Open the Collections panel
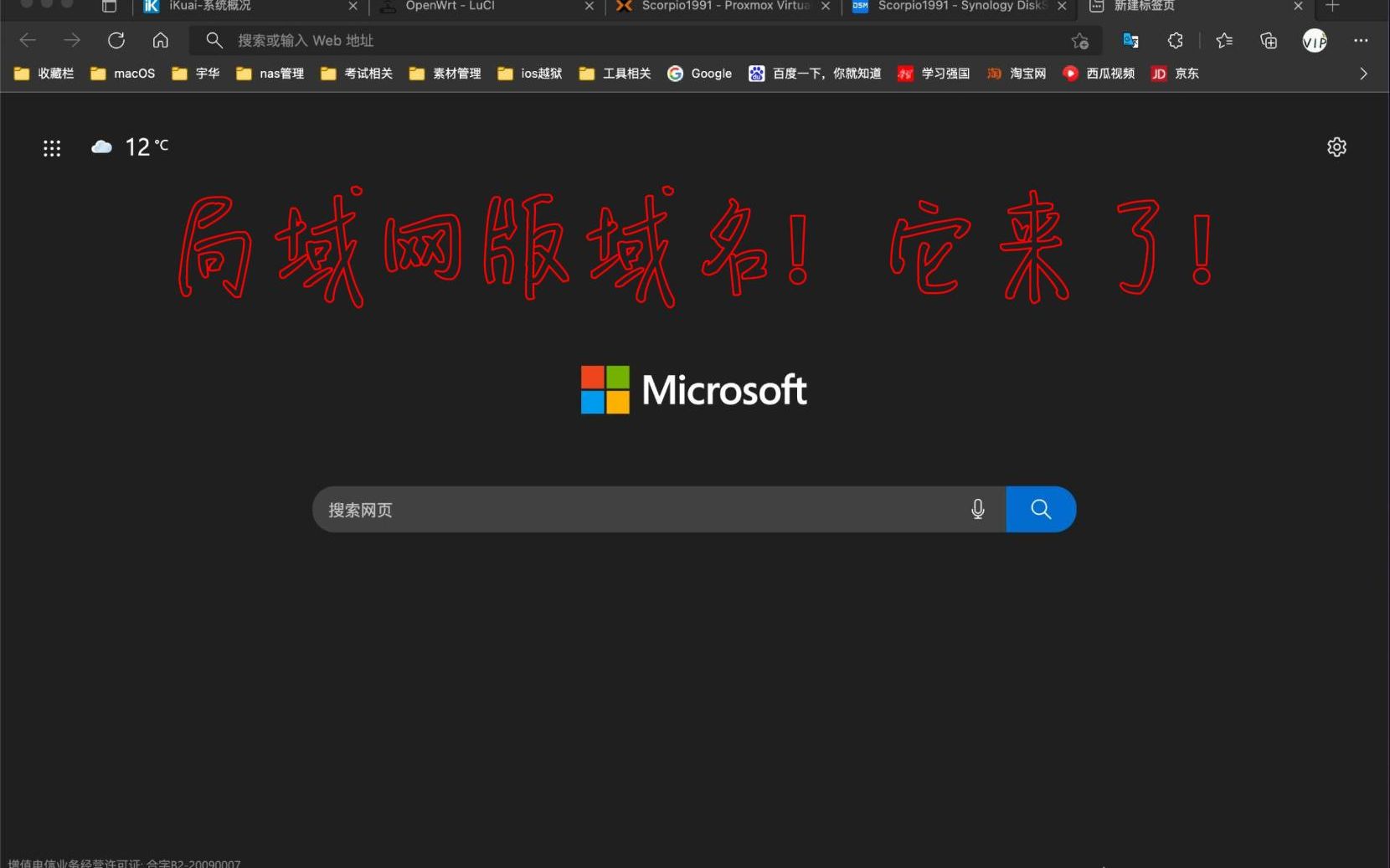 [x=1269, y=40]
